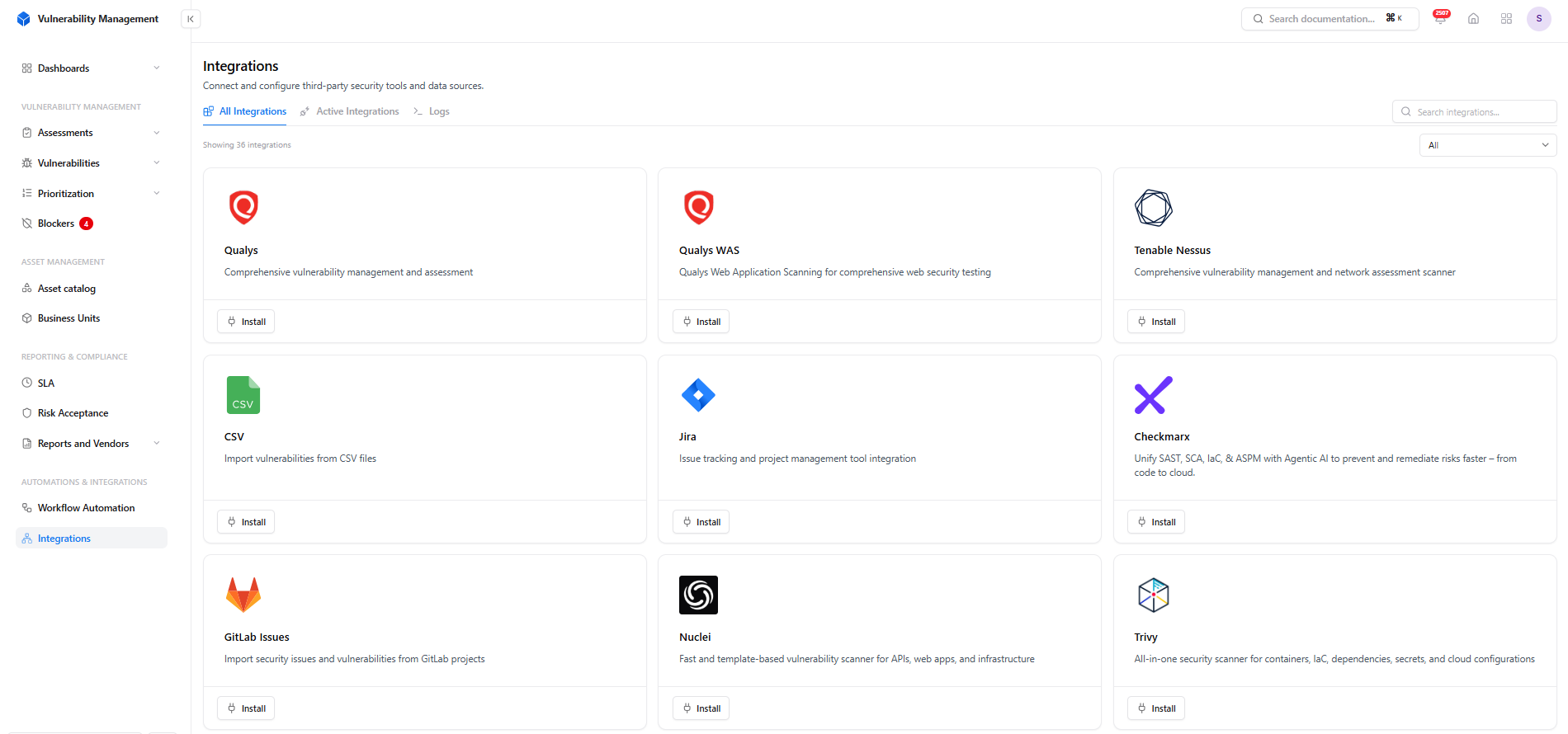Expand the Dashboards menu chevron

click(157, 68)
